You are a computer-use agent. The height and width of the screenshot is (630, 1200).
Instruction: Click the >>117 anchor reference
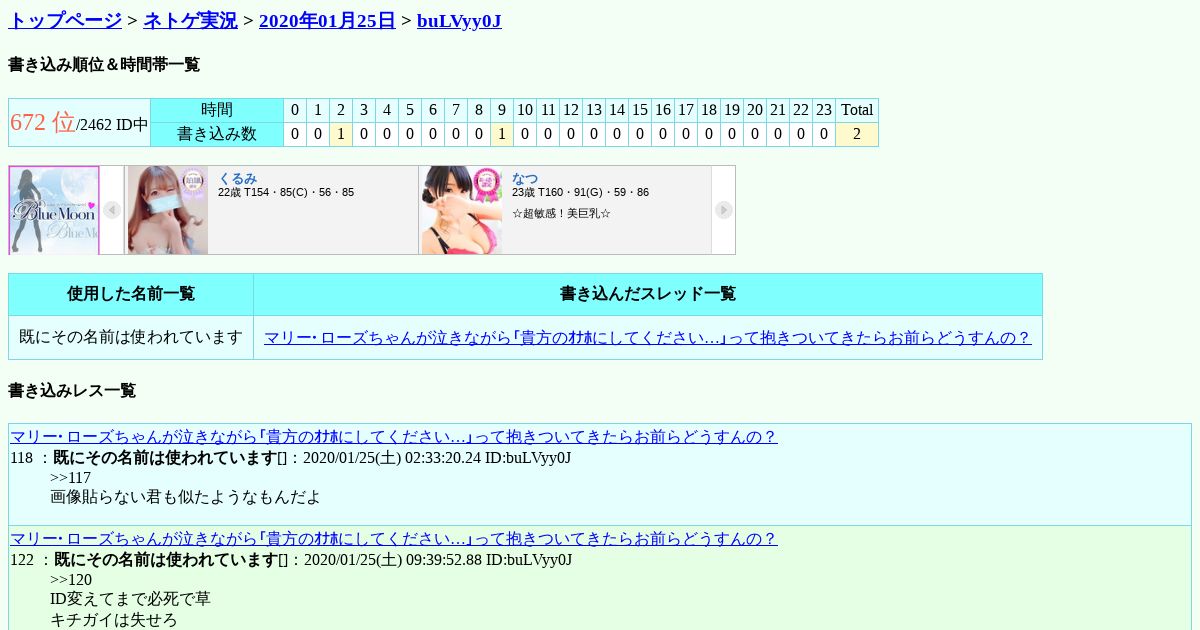pos(70,477)
